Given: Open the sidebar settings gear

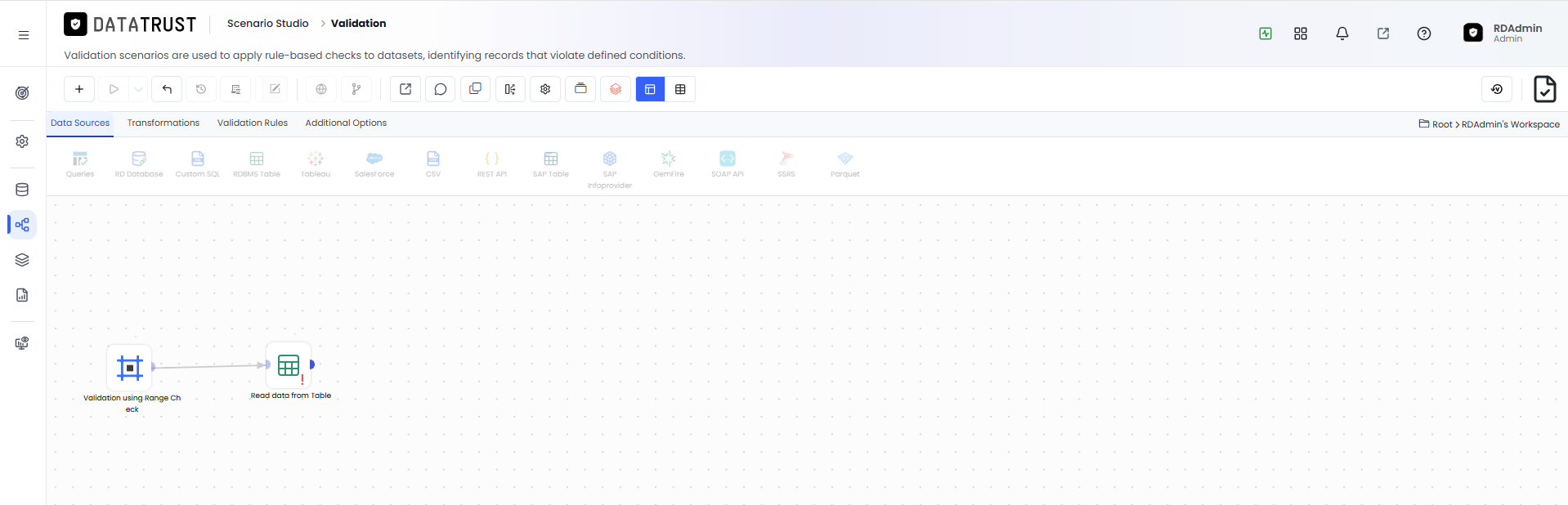Looking at the screenshot, I should coord(22,141).
